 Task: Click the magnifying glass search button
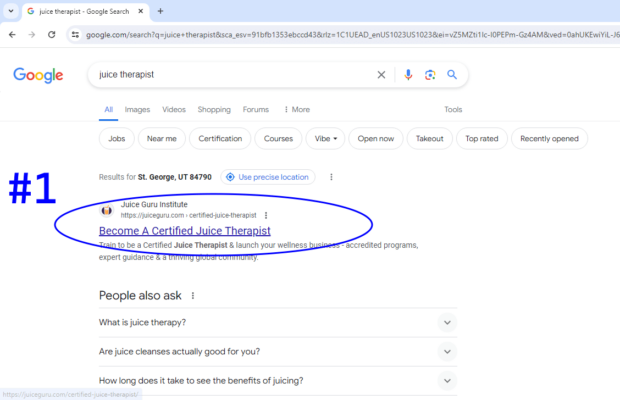pos(452,75)
